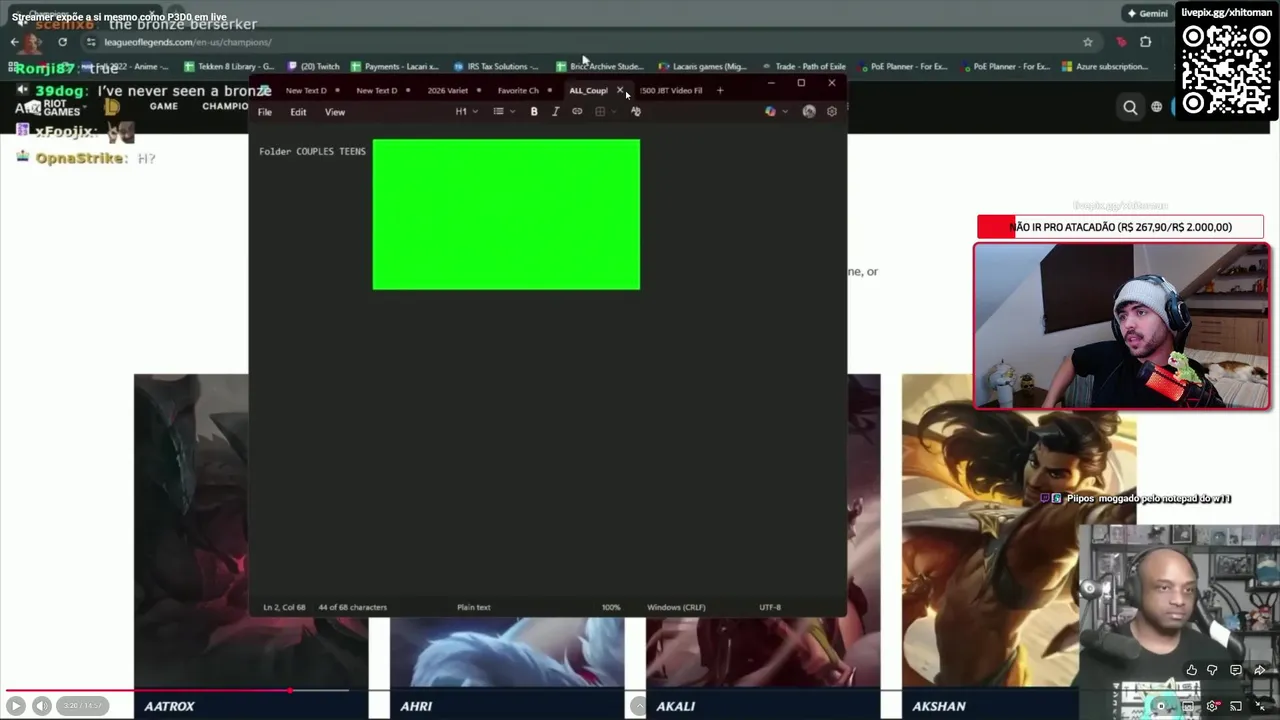Image resolution: width=1280 pixels, height=720 pixels.
Task: Click the UTF-8 encoding status entry
Action: (x=770, y=607)
